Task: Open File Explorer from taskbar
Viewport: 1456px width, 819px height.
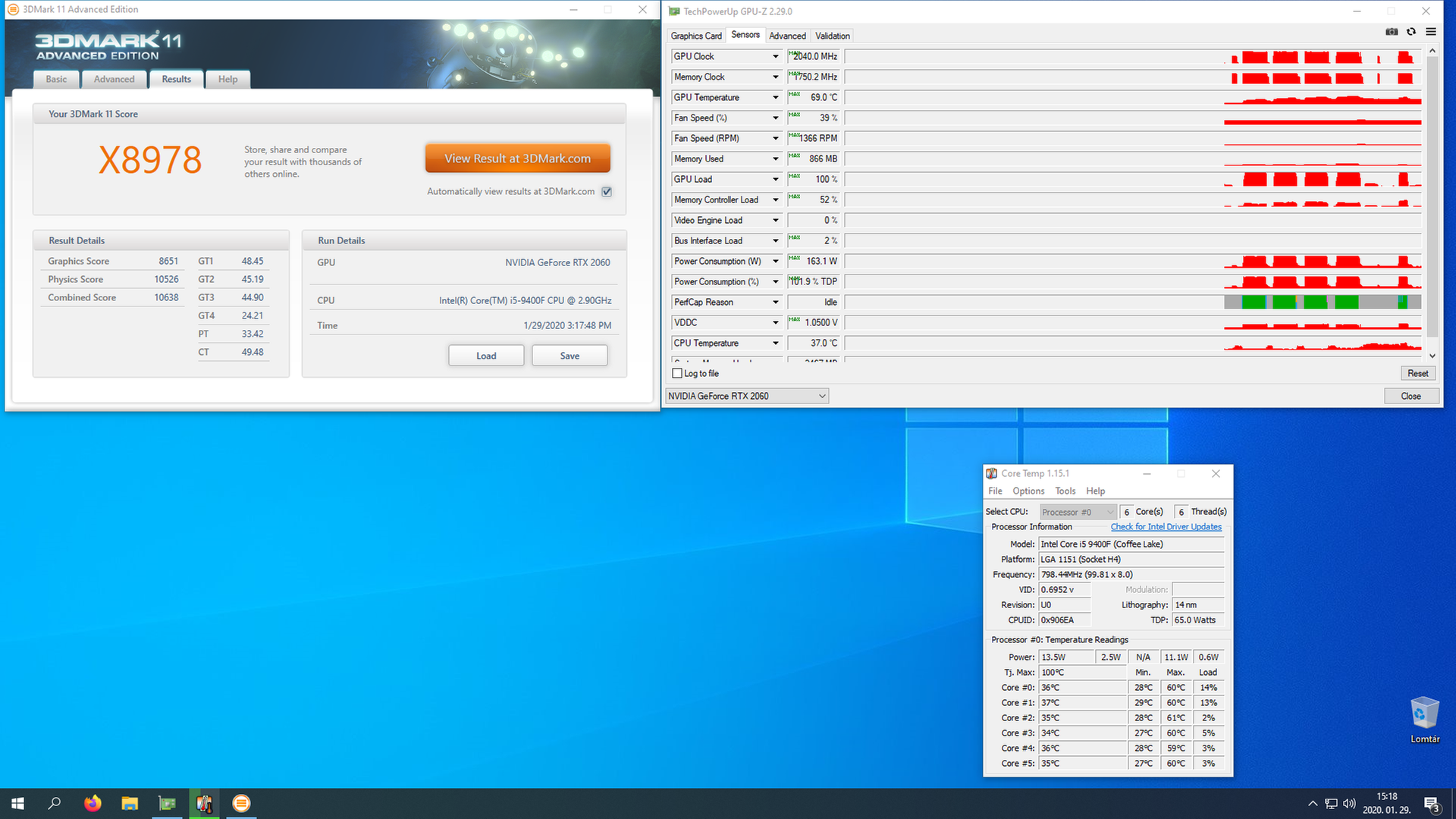Action: coord(130,803)
